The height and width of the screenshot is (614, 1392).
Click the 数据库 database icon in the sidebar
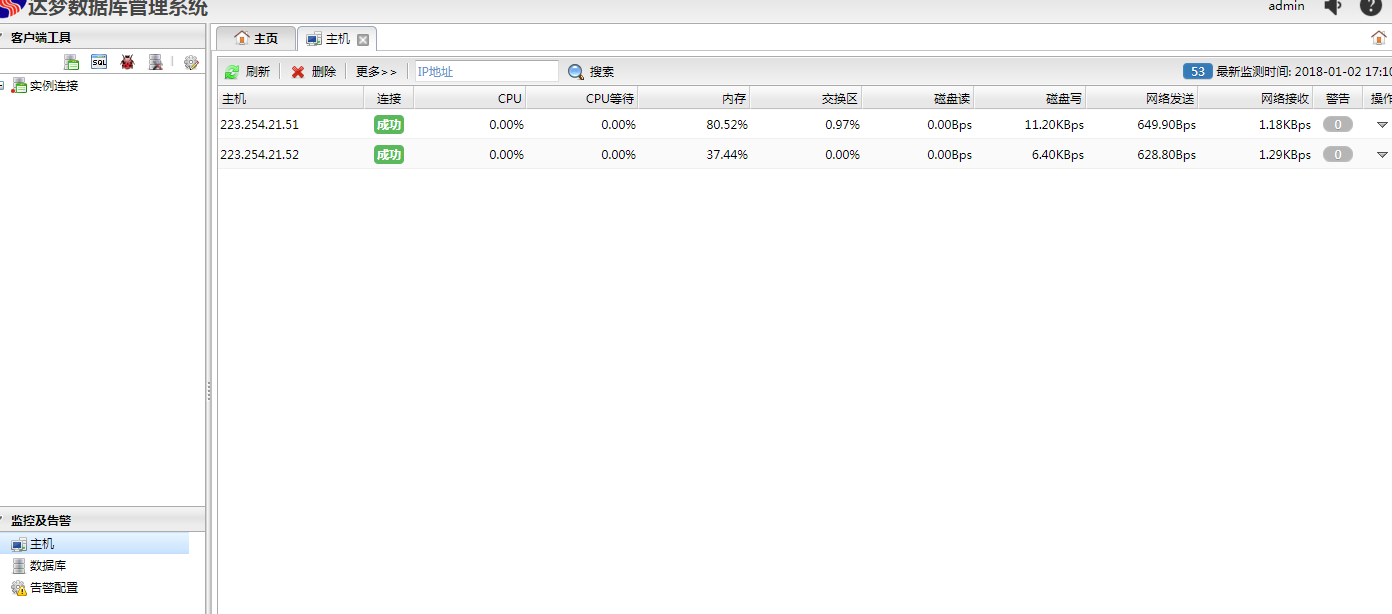[x=19, y=566]
